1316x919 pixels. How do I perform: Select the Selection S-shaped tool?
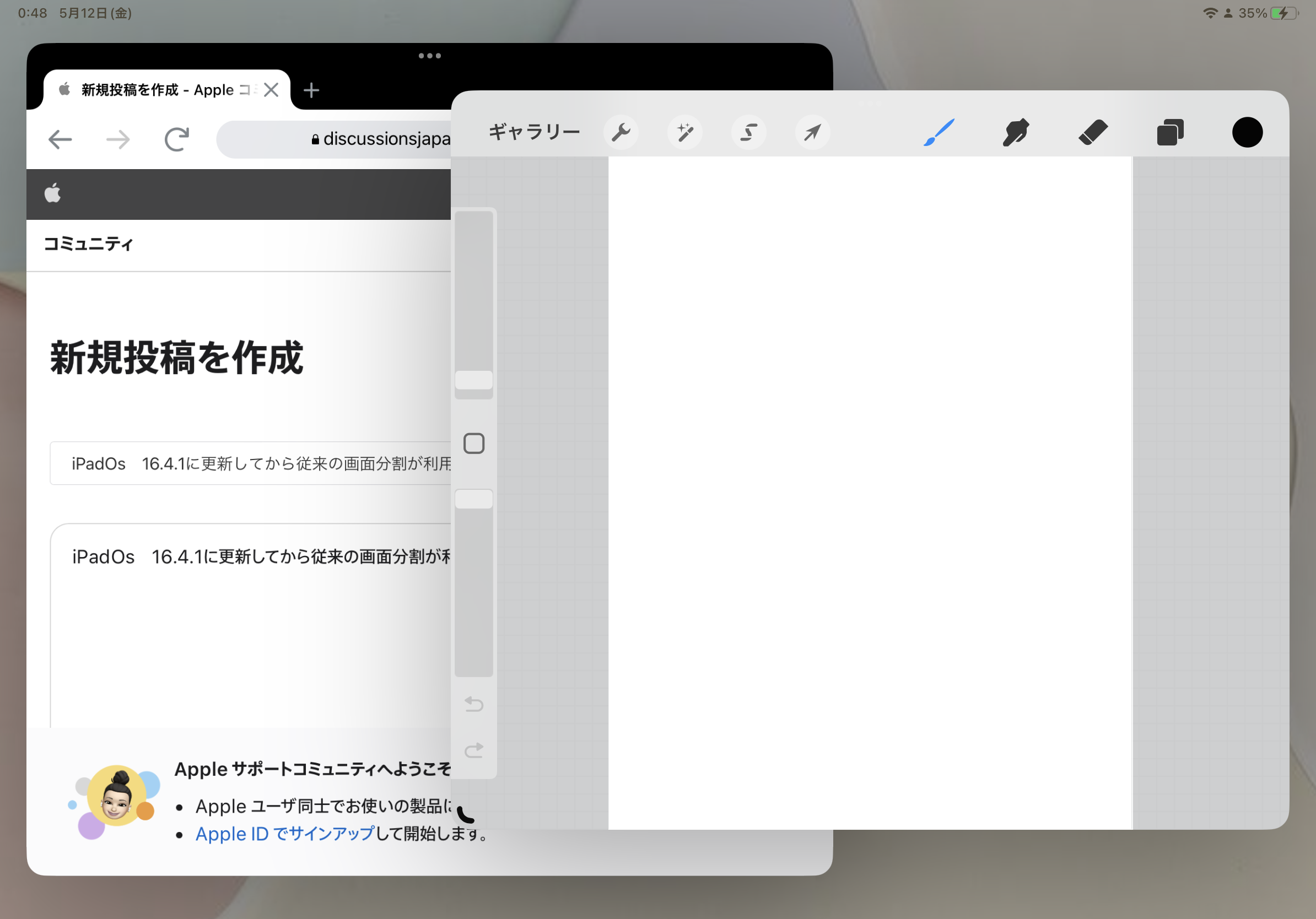748,133
